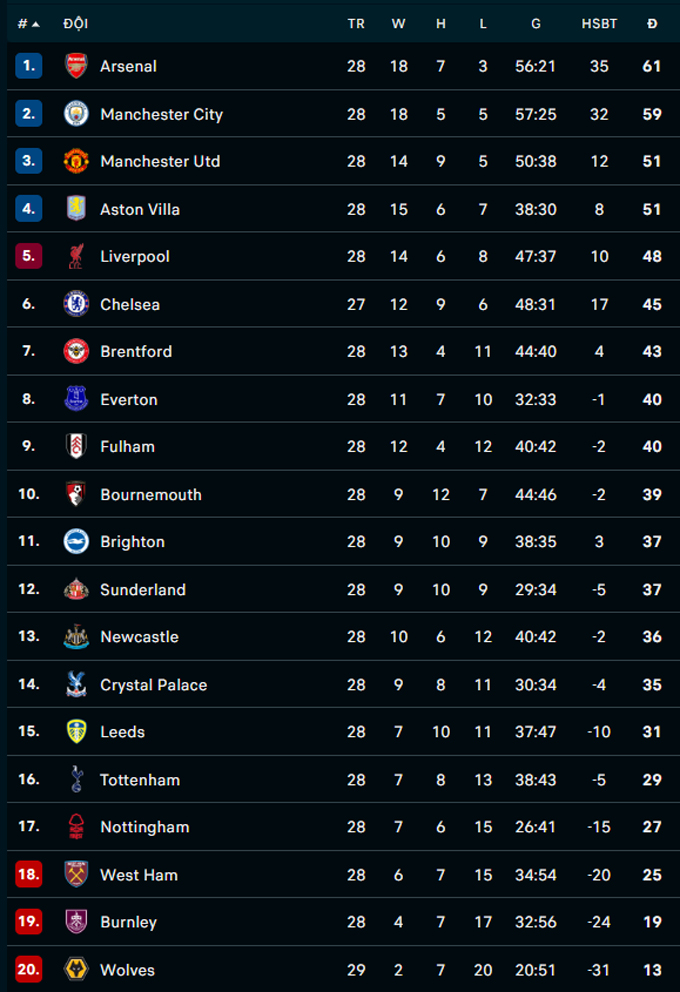Click the dark red position 5 badge
Image resolution: width=680 pixels, height=992 pixels.
(x=29, y=256)
